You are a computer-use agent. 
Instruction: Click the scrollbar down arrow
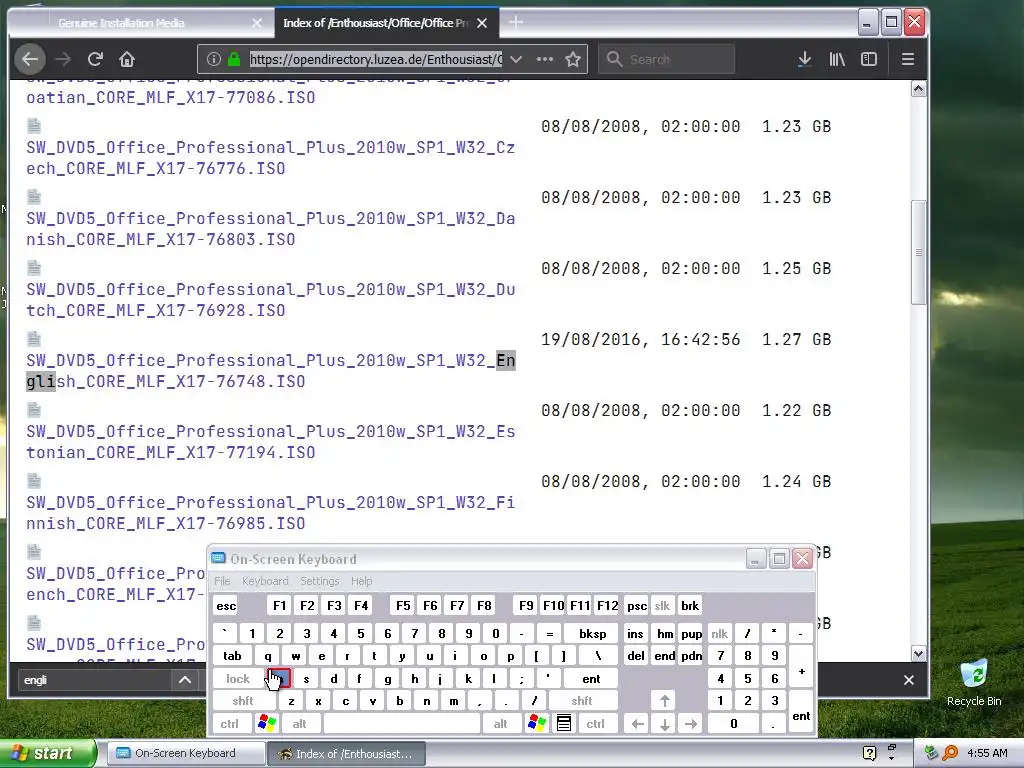click(x=918, y=653)
